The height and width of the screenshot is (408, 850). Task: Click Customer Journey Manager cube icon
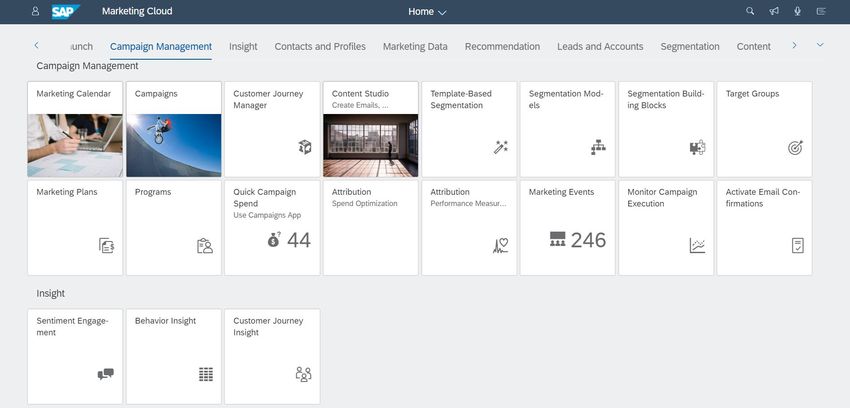305,147
